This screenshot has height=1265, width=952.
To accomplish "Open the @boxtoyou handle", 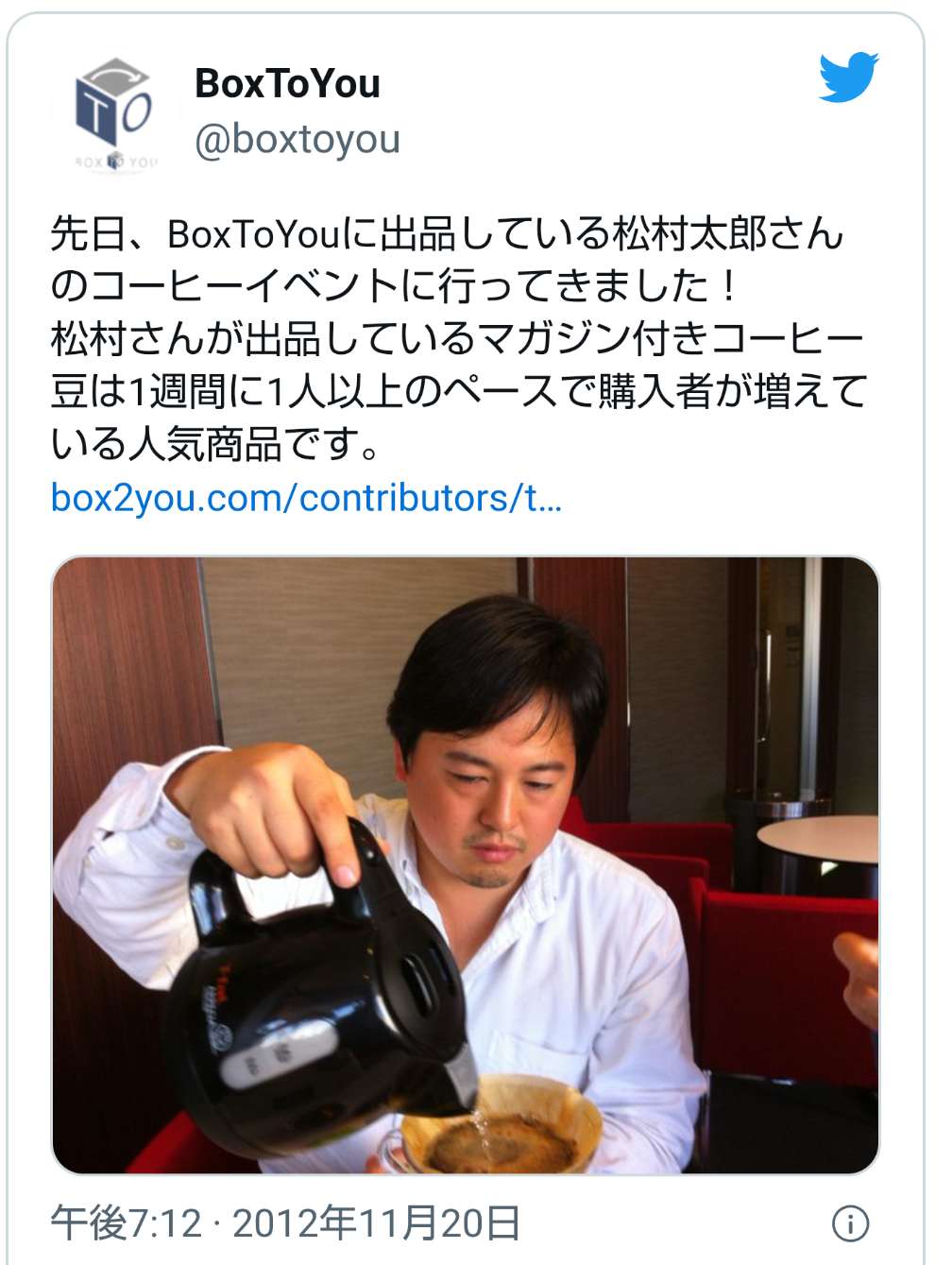I will (297, 139).
